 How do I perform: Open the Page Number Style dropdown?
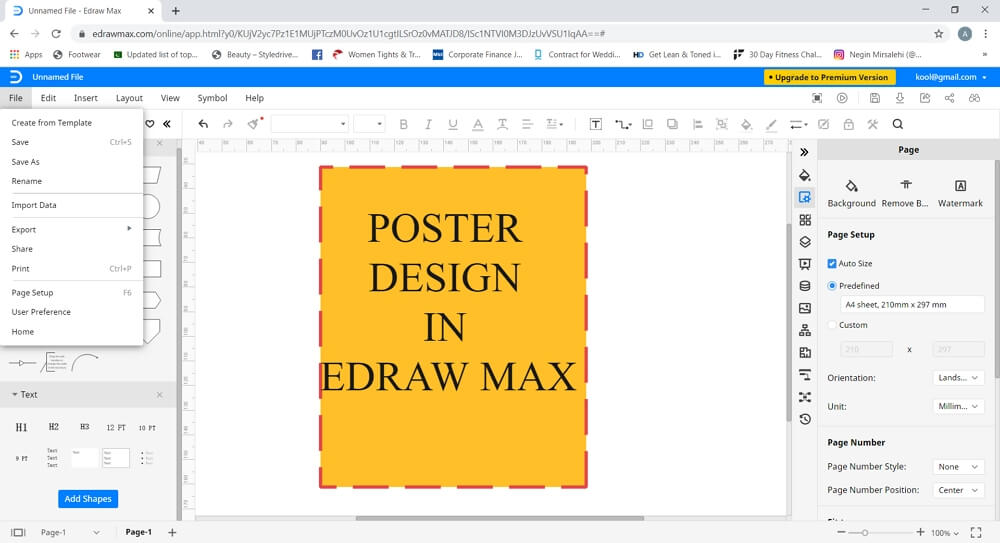click(958, 467)
